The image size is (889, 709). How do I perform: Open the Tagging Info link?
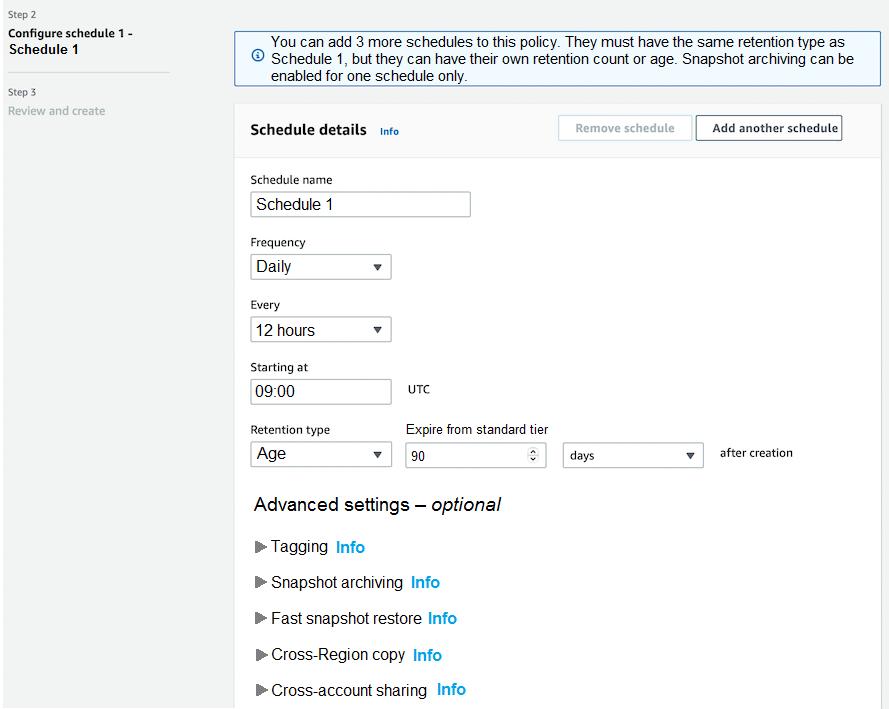pyautogui.click(x=350, y=547)
